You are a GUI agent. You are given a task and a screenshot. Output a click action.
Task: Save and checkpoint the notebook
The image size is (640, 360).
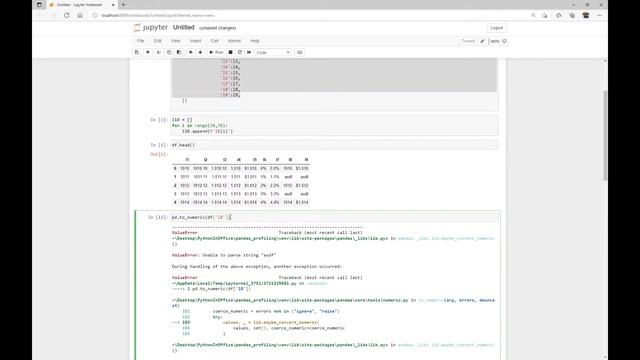(137, 52)
